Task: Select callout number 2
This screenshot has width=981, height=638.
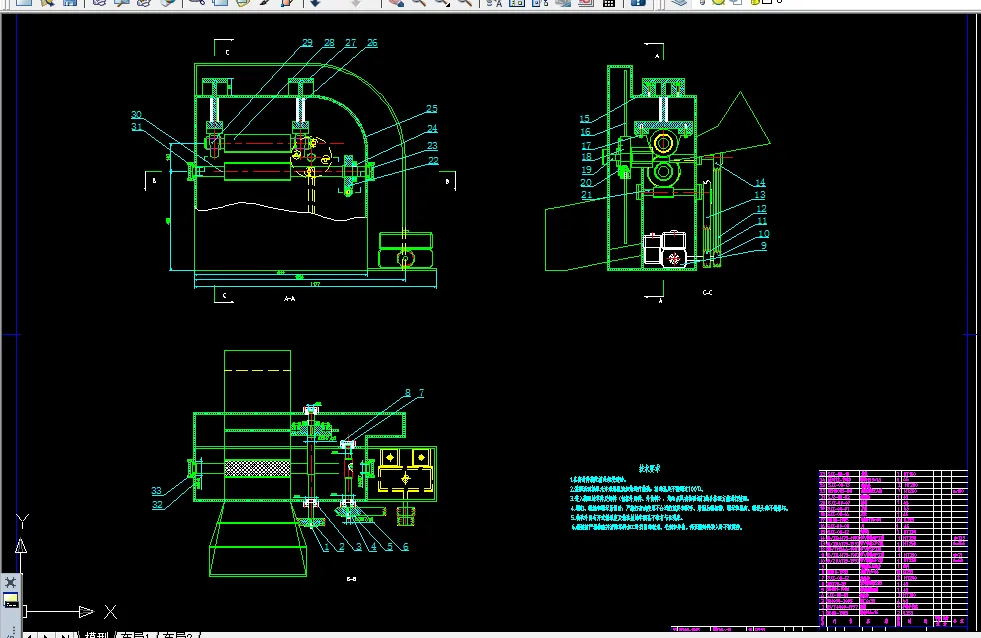Action: (x=342, y=547)
